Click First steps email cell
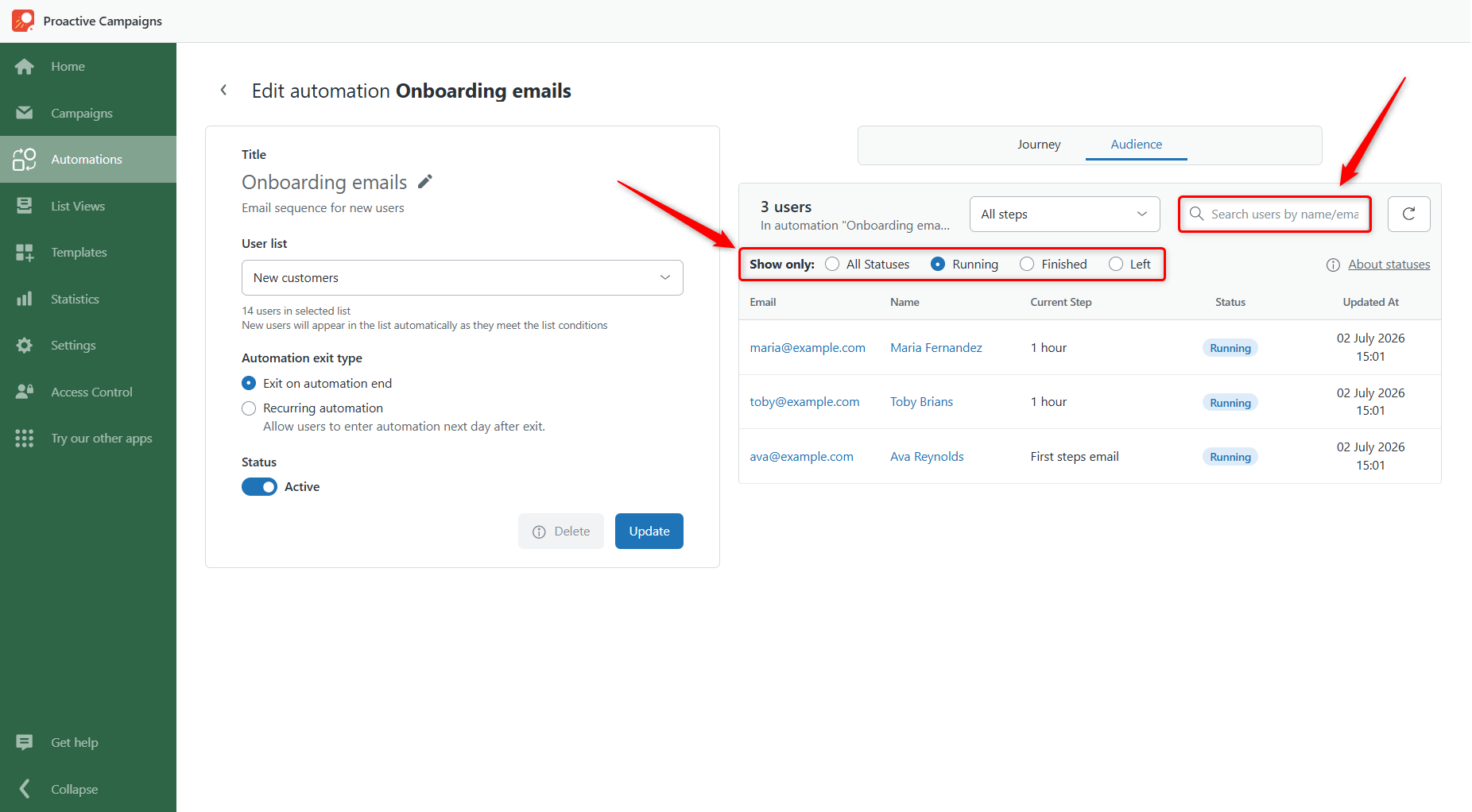 pyautogui.click(x=1075, y=457)
